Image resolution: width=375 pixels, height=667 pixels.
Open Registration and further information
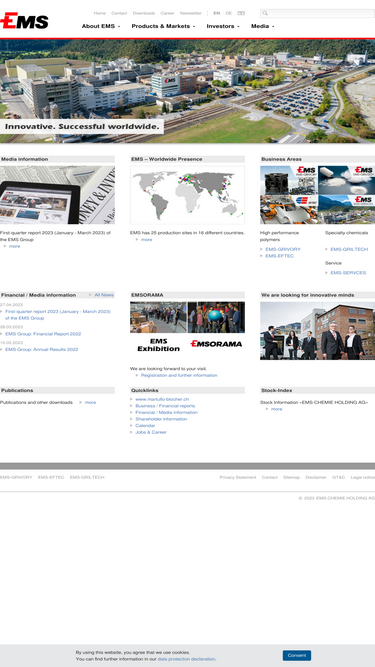[x=179, y=376]
